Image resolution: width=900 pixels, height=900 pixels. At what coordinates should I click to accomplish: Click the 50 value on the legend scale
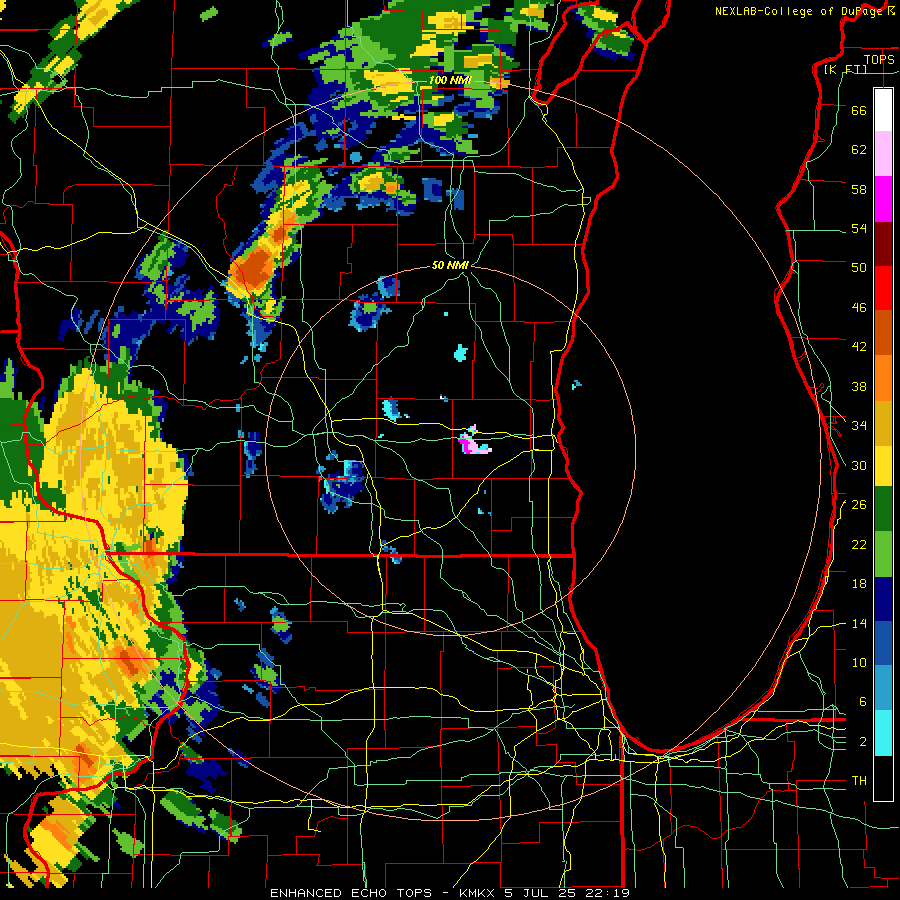(x=859, y=268)
